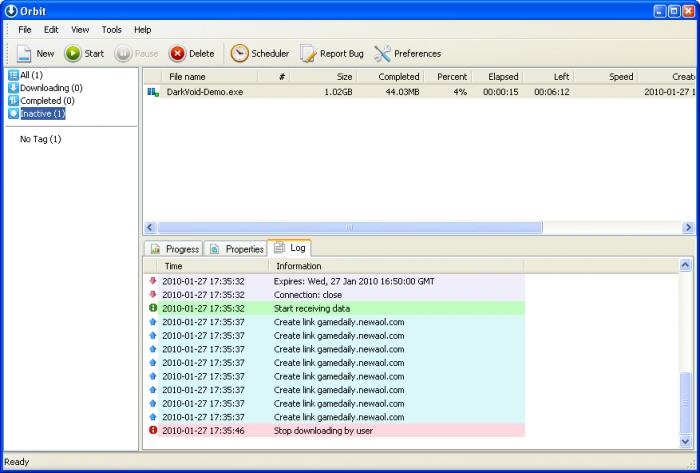Click the Inactive category icon

coord(13,114)
